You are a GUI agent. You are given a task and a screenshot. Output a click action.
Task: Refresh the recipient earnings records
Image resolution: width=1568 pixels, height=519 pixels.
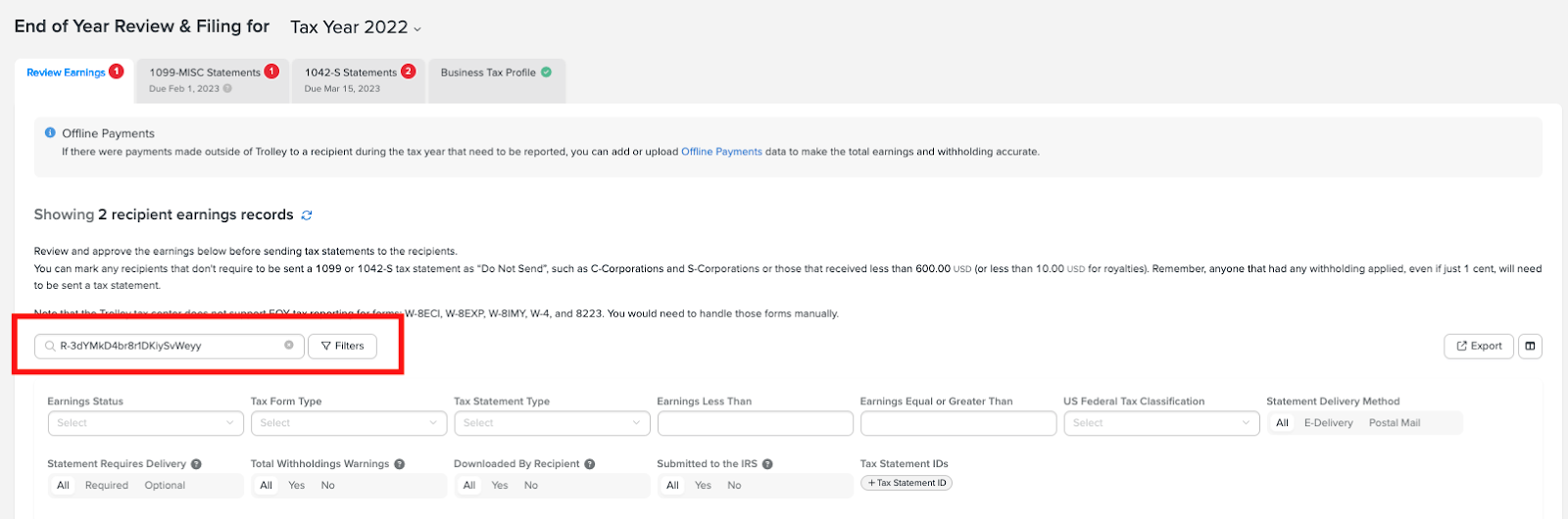click(307, 215)
